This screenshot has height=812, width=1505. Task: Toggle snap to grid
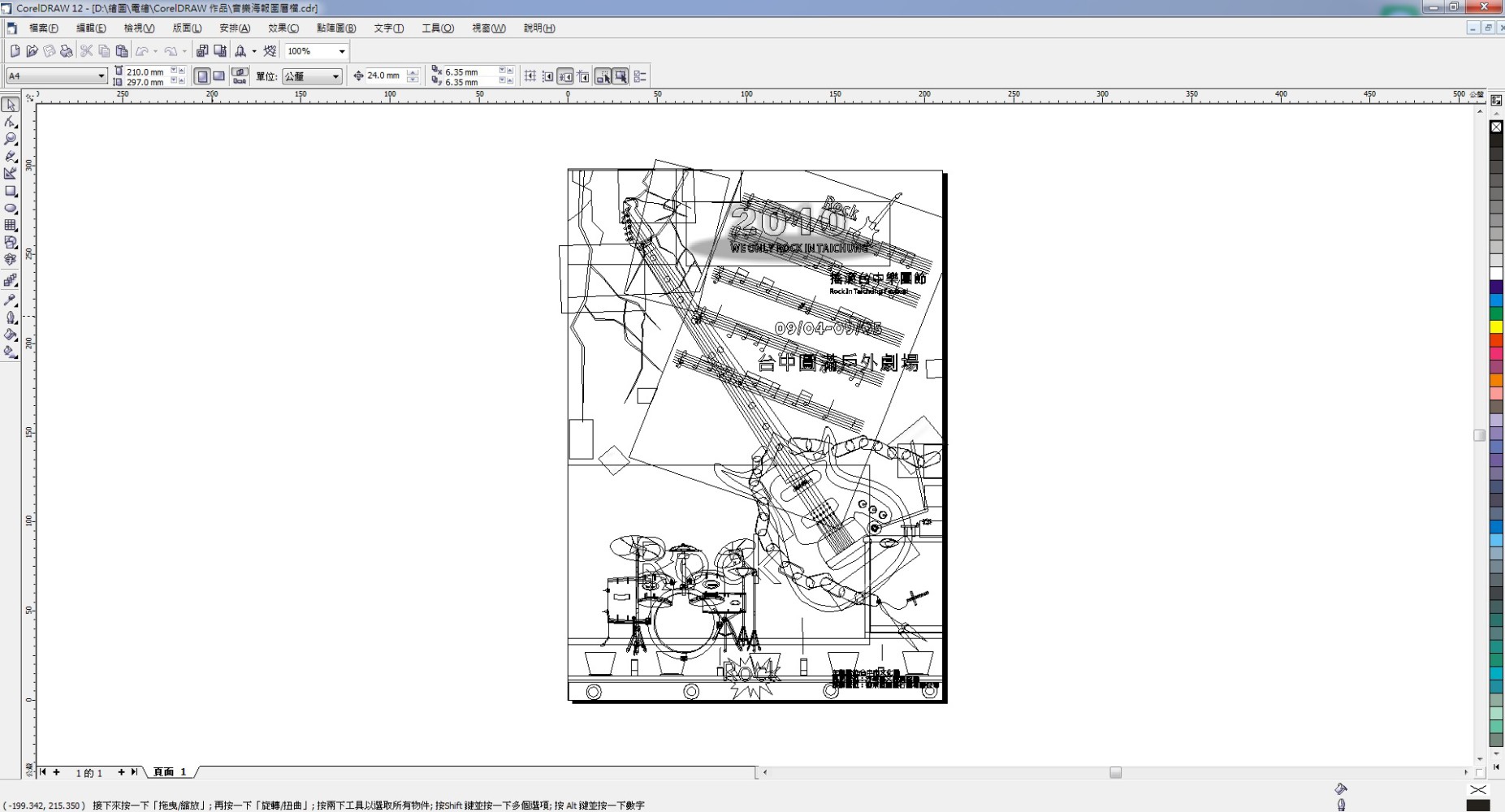tap(530, 76)
